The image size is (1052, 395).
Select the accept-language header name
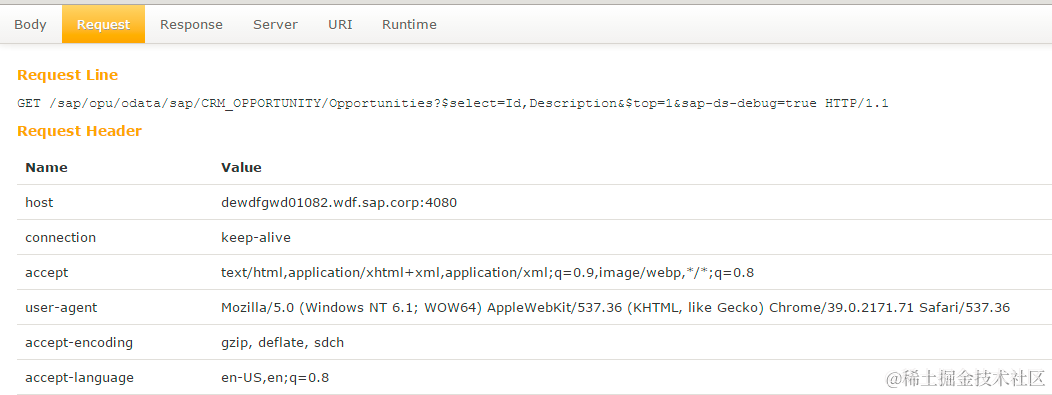pos(79,378)
